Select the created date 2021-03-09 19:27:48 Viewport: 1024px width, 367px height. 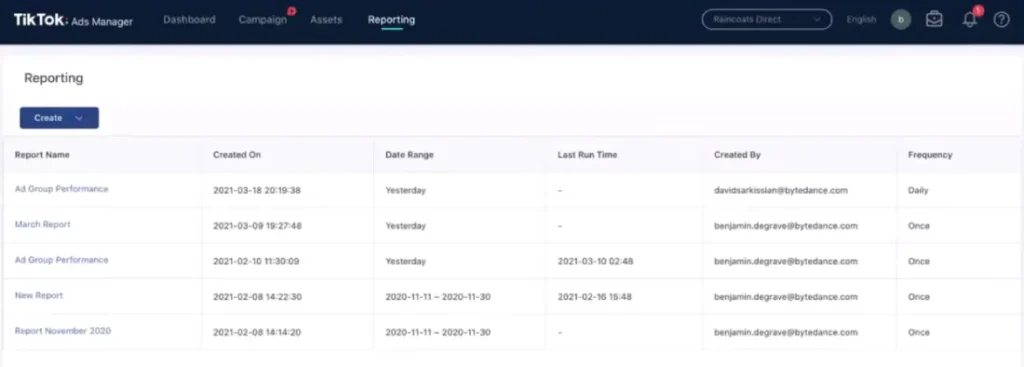257,226
